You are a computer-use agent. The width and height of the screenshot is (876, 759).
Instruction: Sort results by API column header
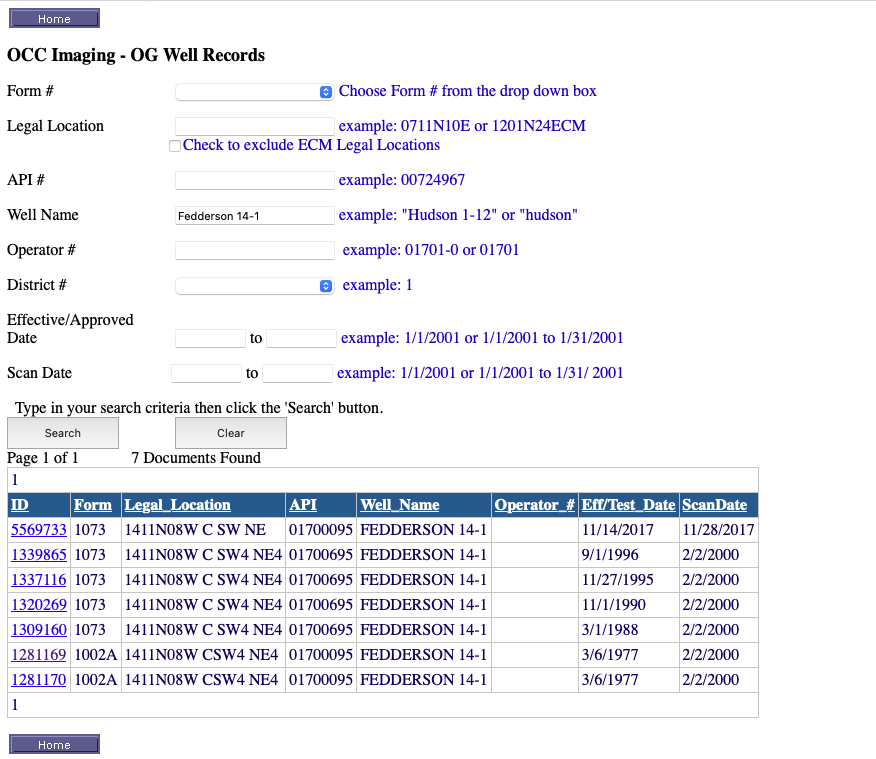(303, 505)
